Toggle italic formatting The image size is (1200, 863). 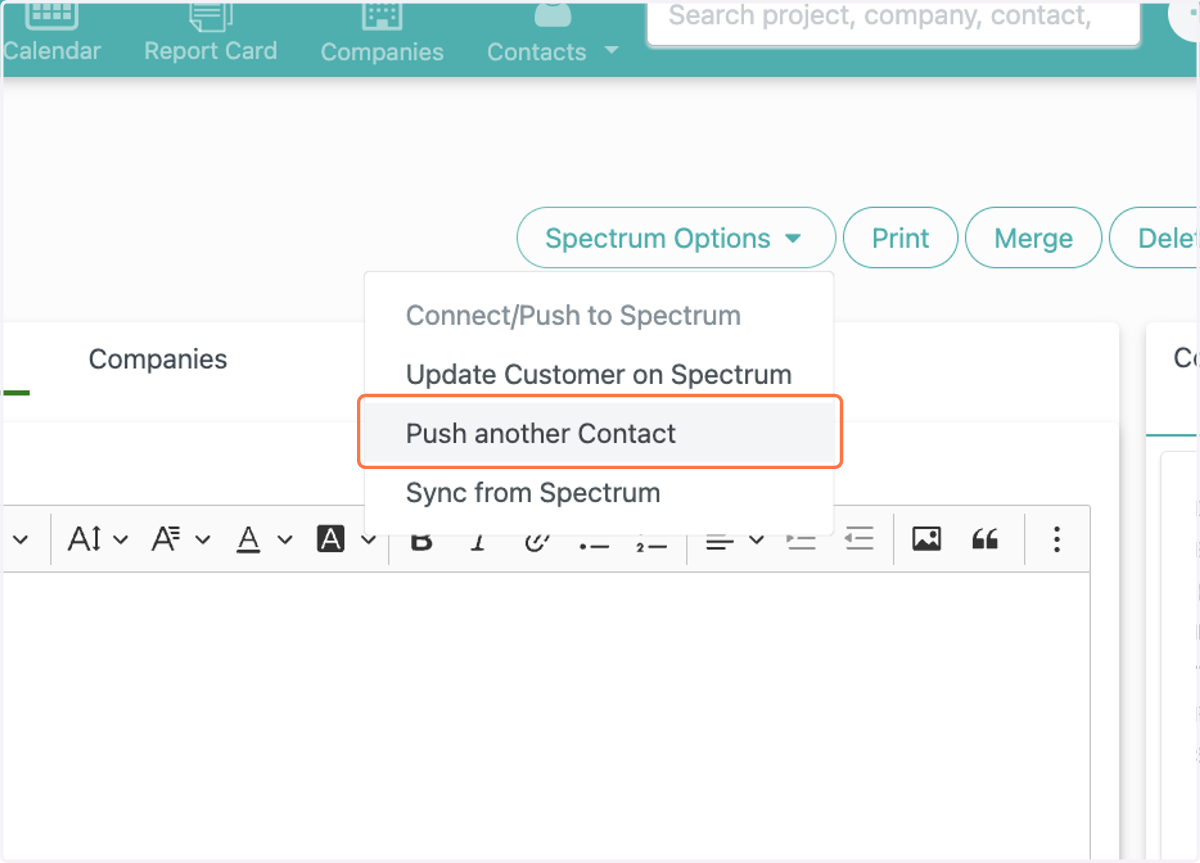click(479, 540)
